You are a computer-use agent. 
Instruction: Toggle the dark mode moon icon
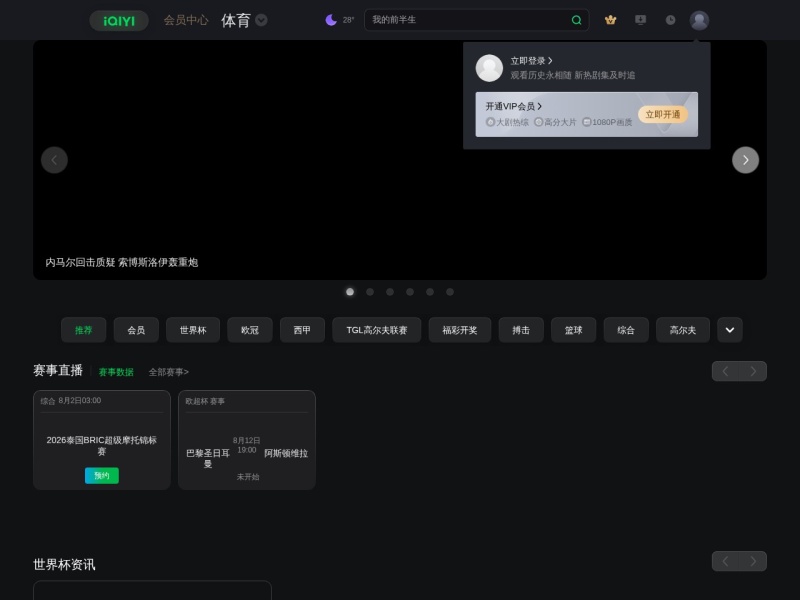coord(331,20)
